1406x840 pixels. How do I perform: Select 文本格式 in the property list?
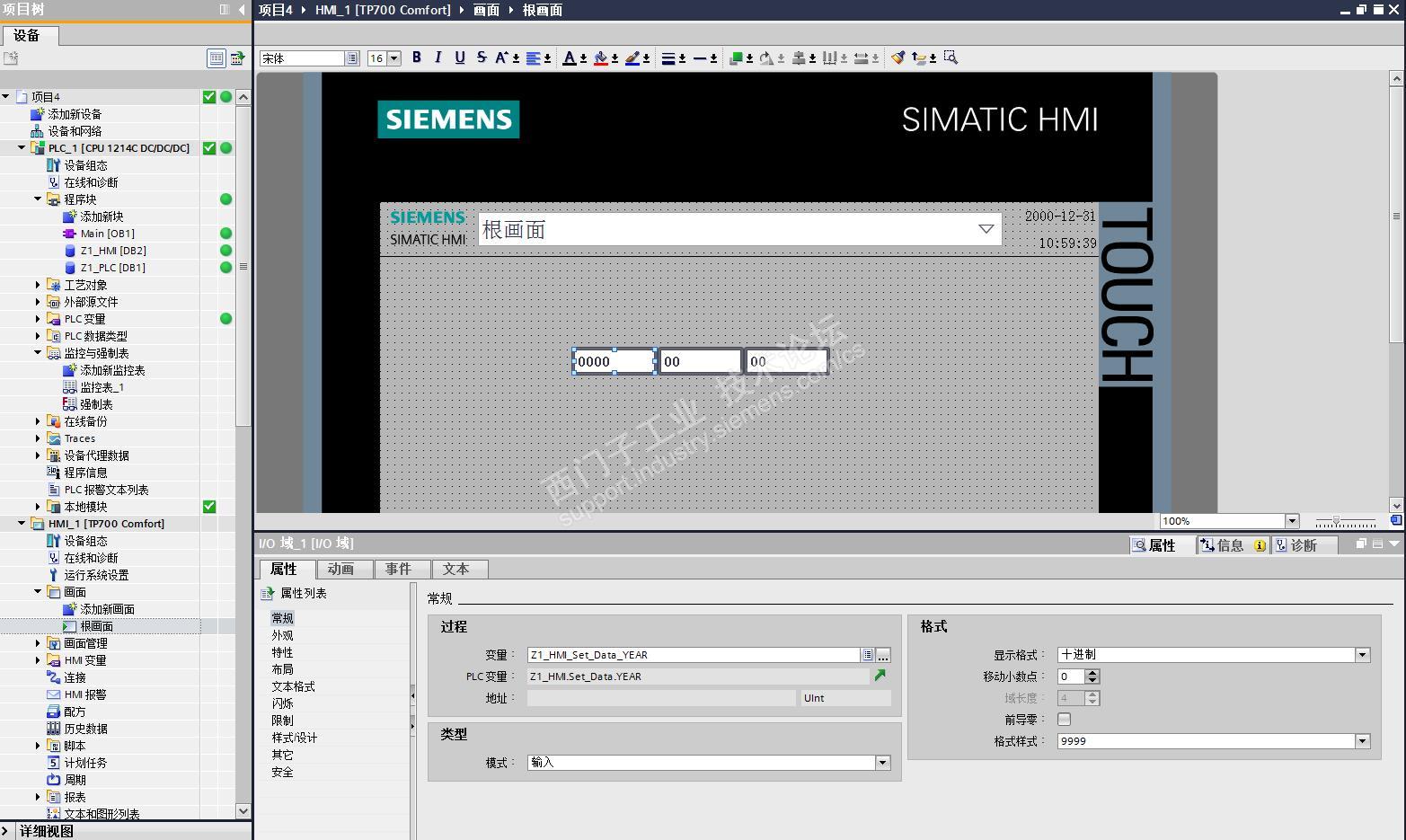click(294, 686)
